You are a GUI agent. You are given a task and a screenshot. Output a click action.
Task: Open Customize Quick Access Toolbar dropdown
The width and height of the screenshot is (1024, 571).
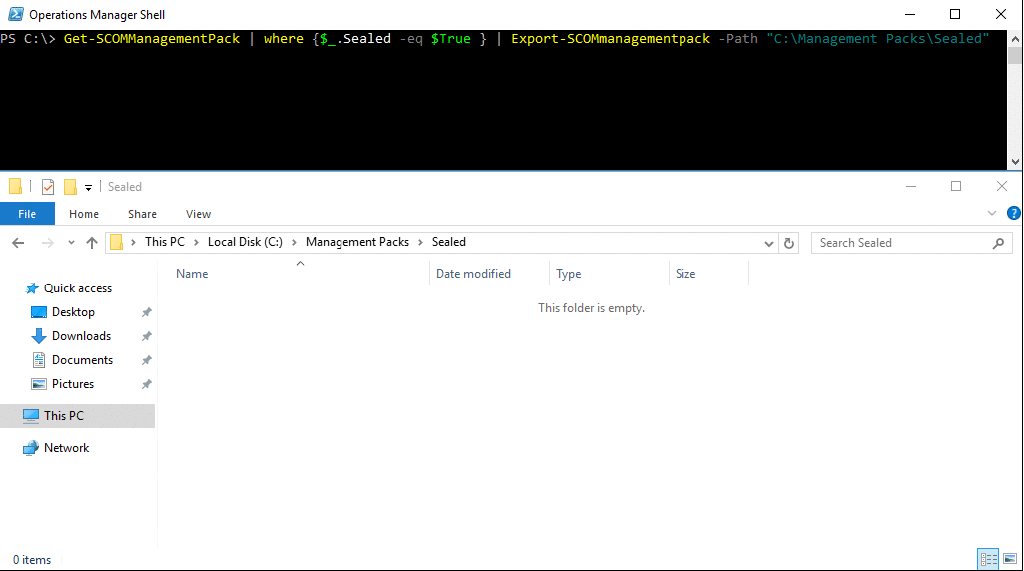[x=88, y=188]
